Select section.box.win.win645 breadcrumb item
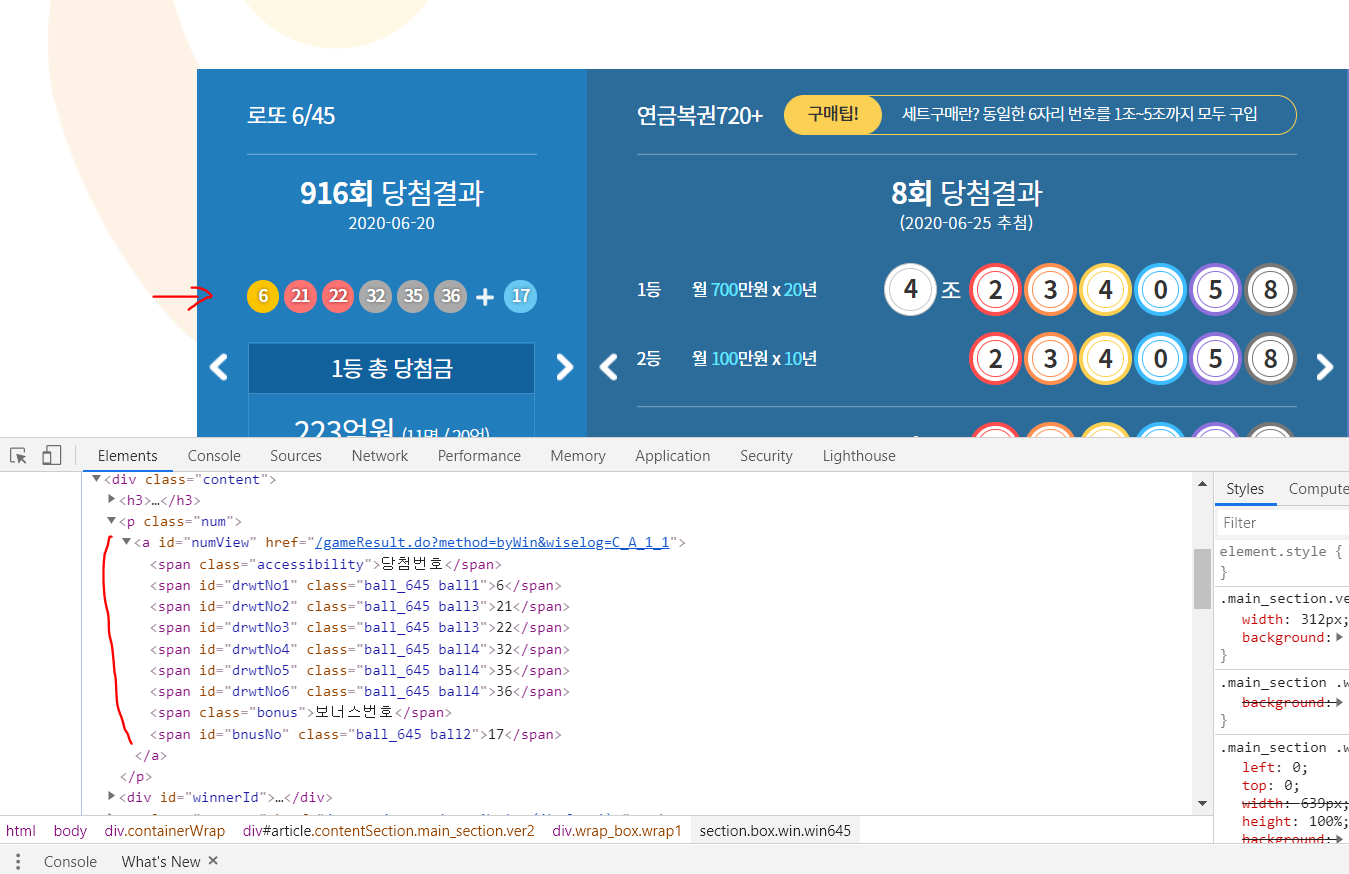 point(775,831)
